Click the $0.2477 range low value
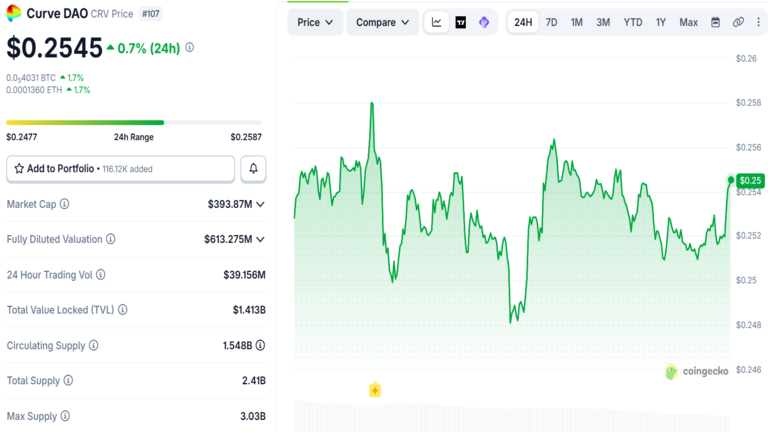This screenshot has height=432, width=768. point(22,137)
